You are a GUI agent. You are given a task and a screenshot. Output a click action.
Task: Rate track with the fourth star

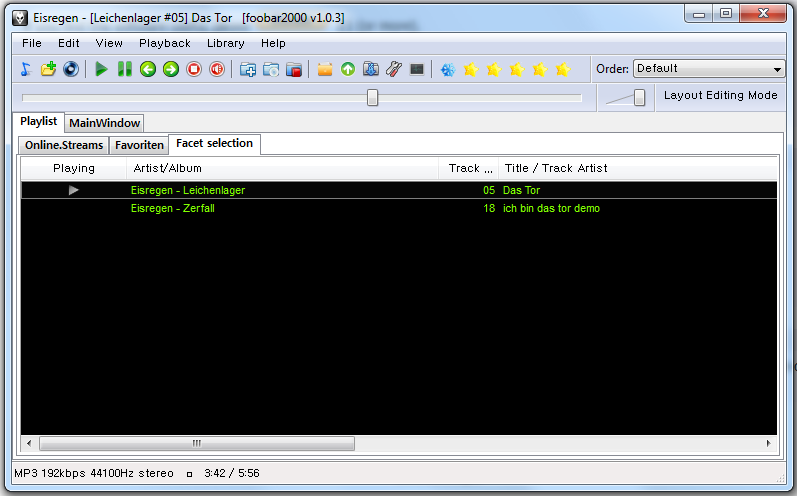(540, 70)
